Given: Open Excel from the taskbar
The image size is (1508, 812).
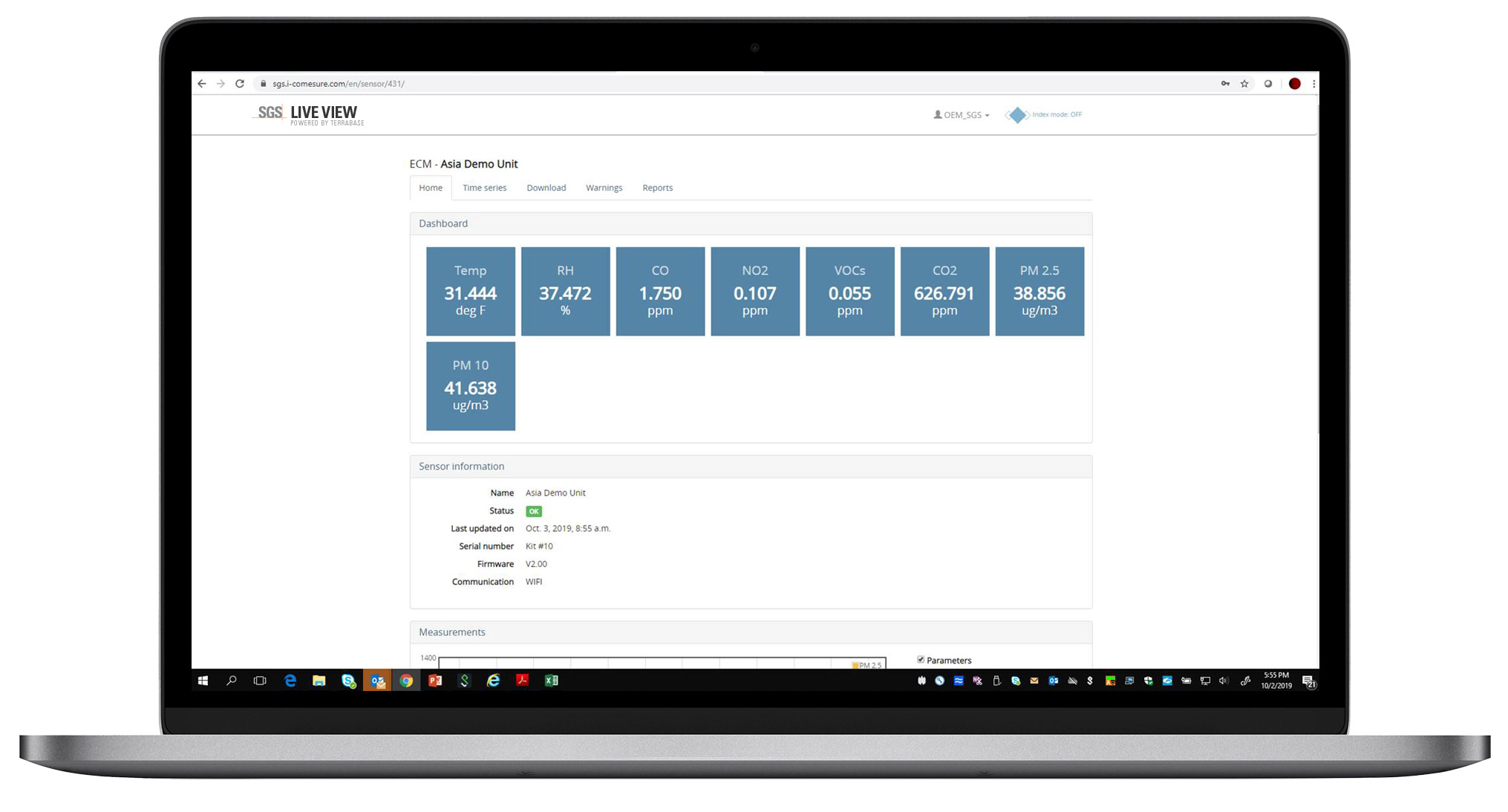Looking at the screenshot, I should 551,681.
